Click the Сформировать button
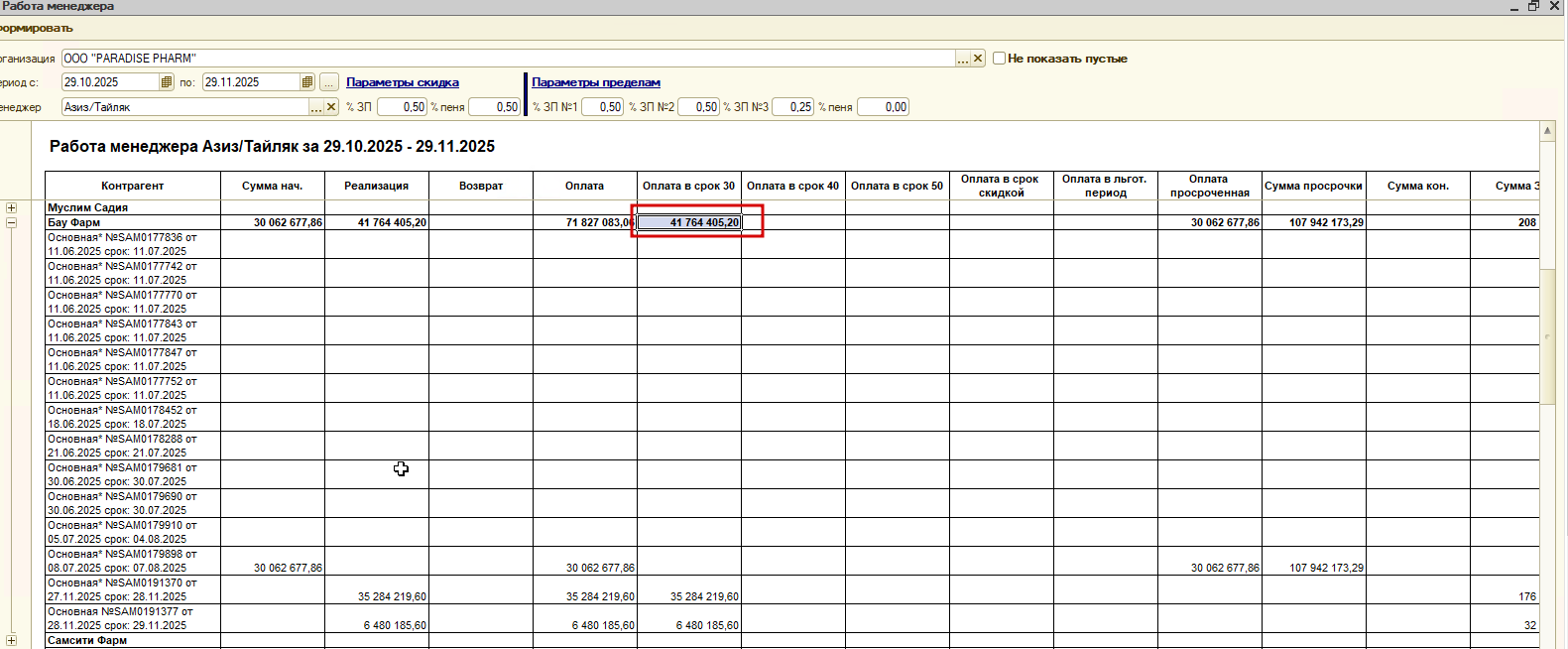Image resolution: width=1568 pixels, height=649 pixels. pyautogui.click(x=36, y=28)
